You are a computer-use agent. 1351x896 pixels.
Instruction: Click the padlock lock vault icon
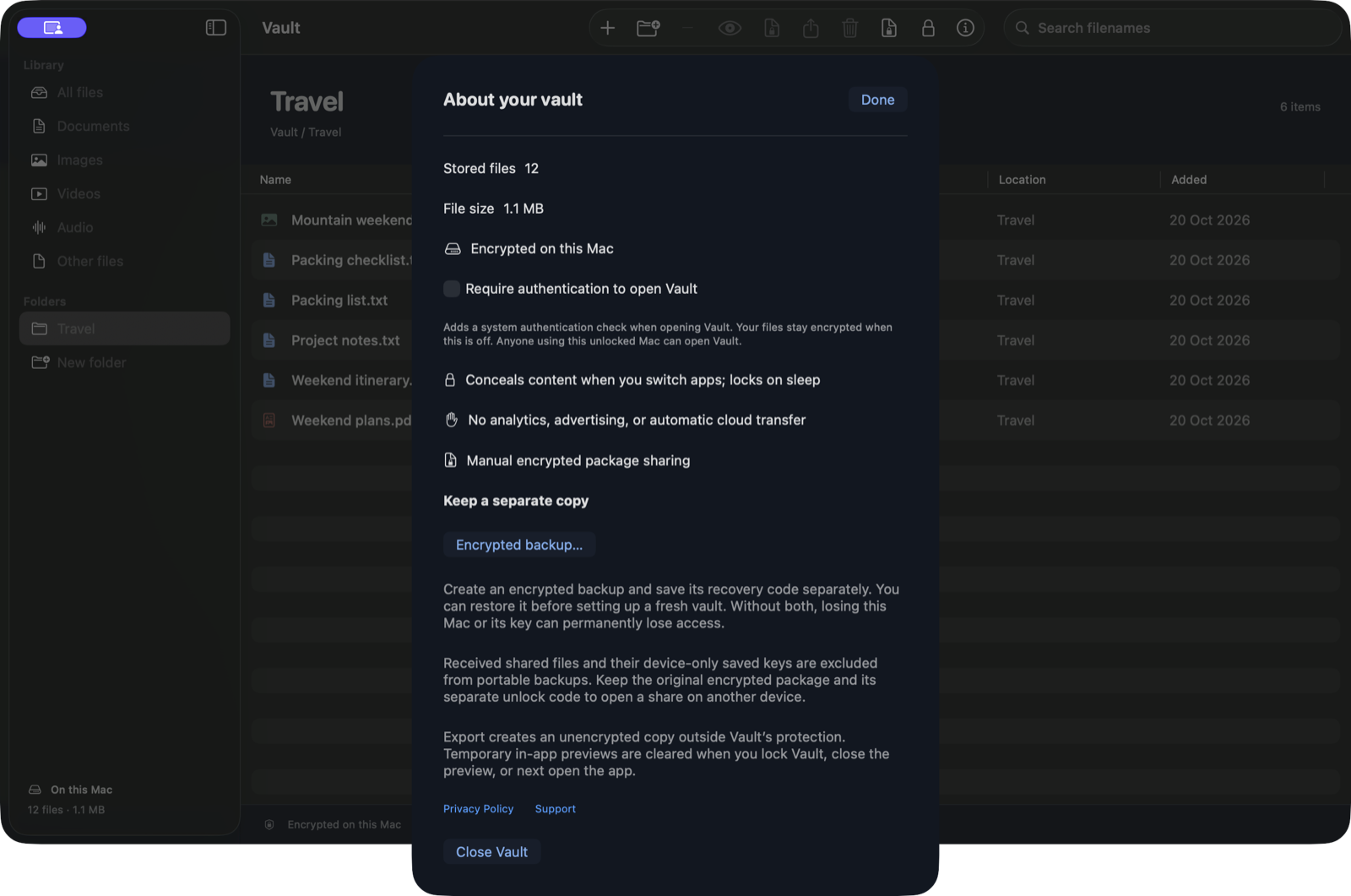pyautogui.click(x=928, y=28)
